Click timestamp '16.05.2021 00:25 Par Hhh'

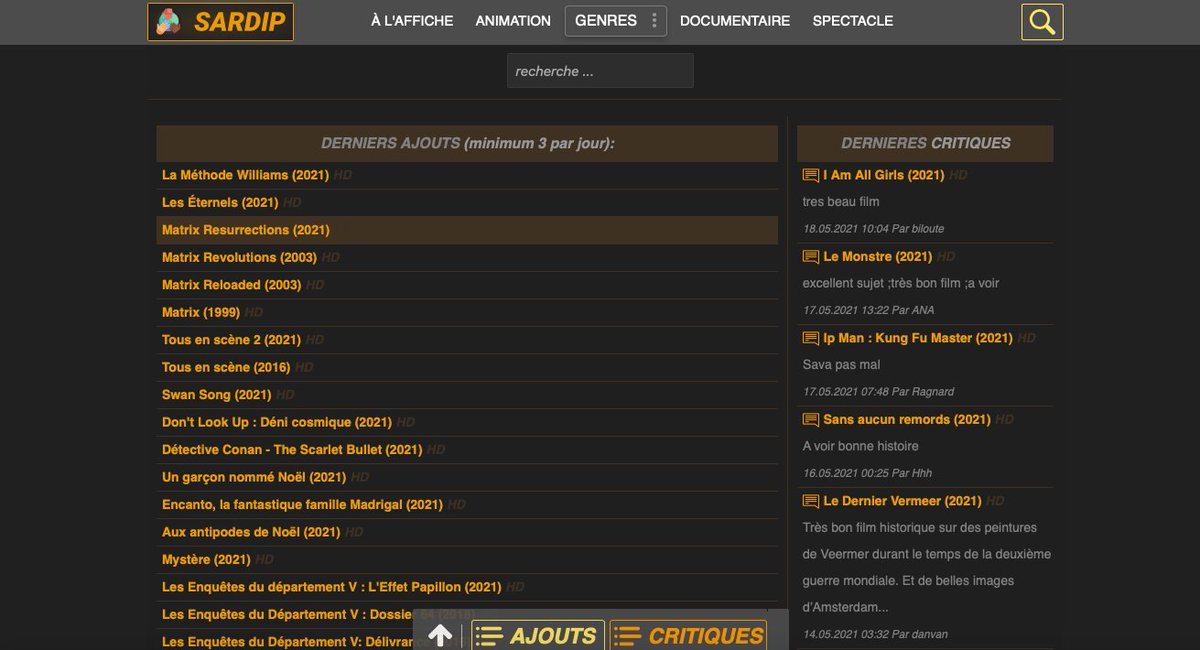click(x=867, y=473)
